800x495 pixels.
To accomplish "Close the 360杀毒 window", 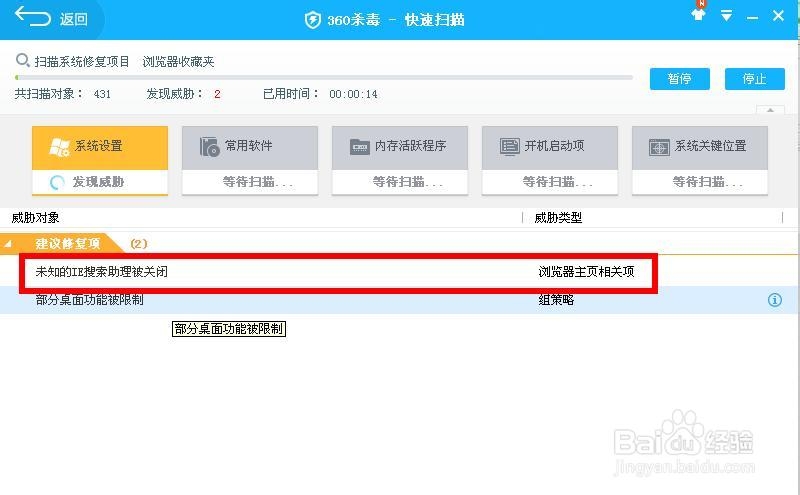I will click(778, 16).
